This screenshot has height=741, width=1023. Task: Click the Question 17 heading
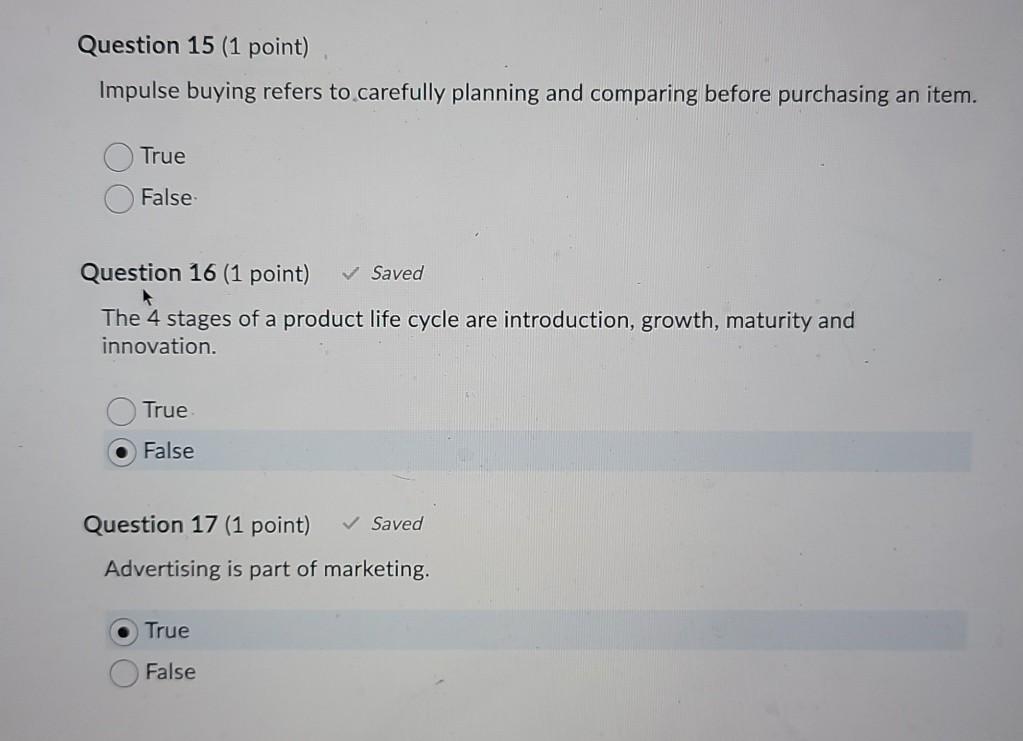tap(195, 523)
